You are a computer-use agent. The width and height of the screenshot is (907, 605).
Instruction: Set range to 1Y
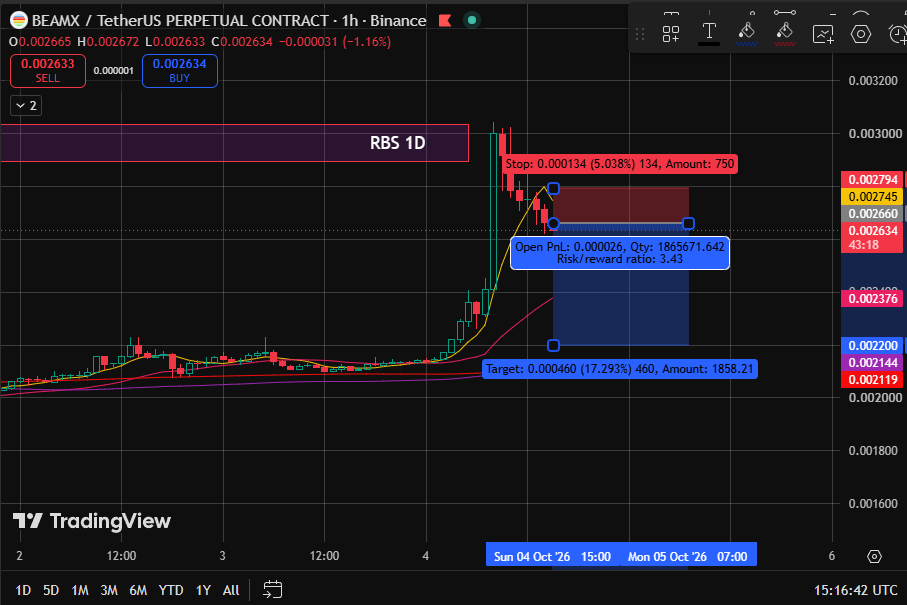[x=203, y=590]
